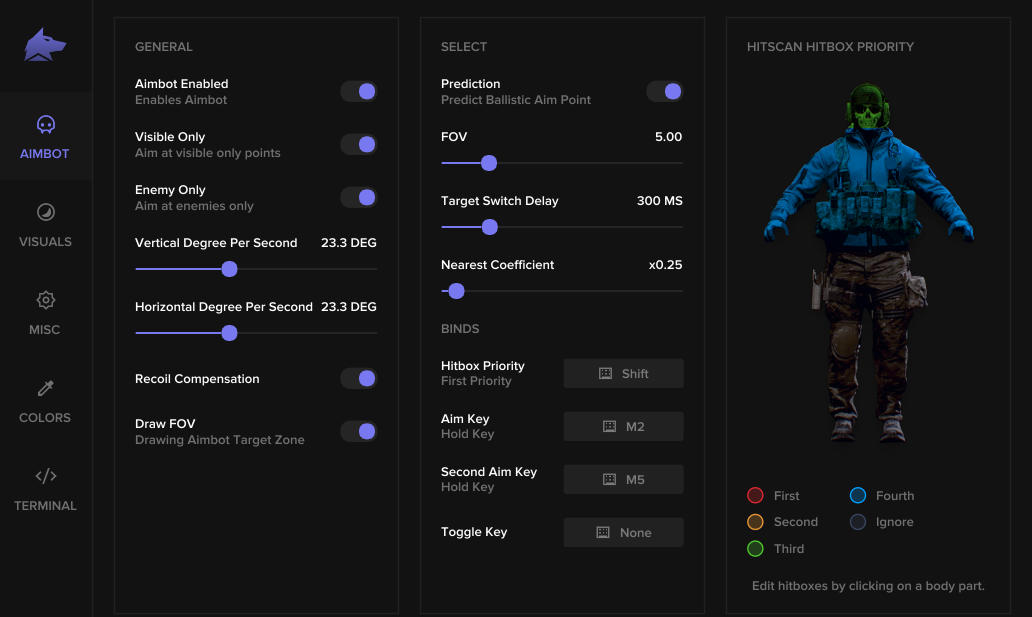Click the FOV value 5.00
1032x617 pixels.
(x=668, y=137)
